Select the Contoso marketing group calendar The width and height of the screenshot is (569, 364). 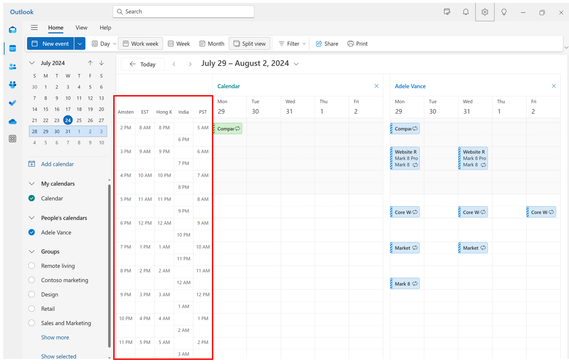[32, 280]
